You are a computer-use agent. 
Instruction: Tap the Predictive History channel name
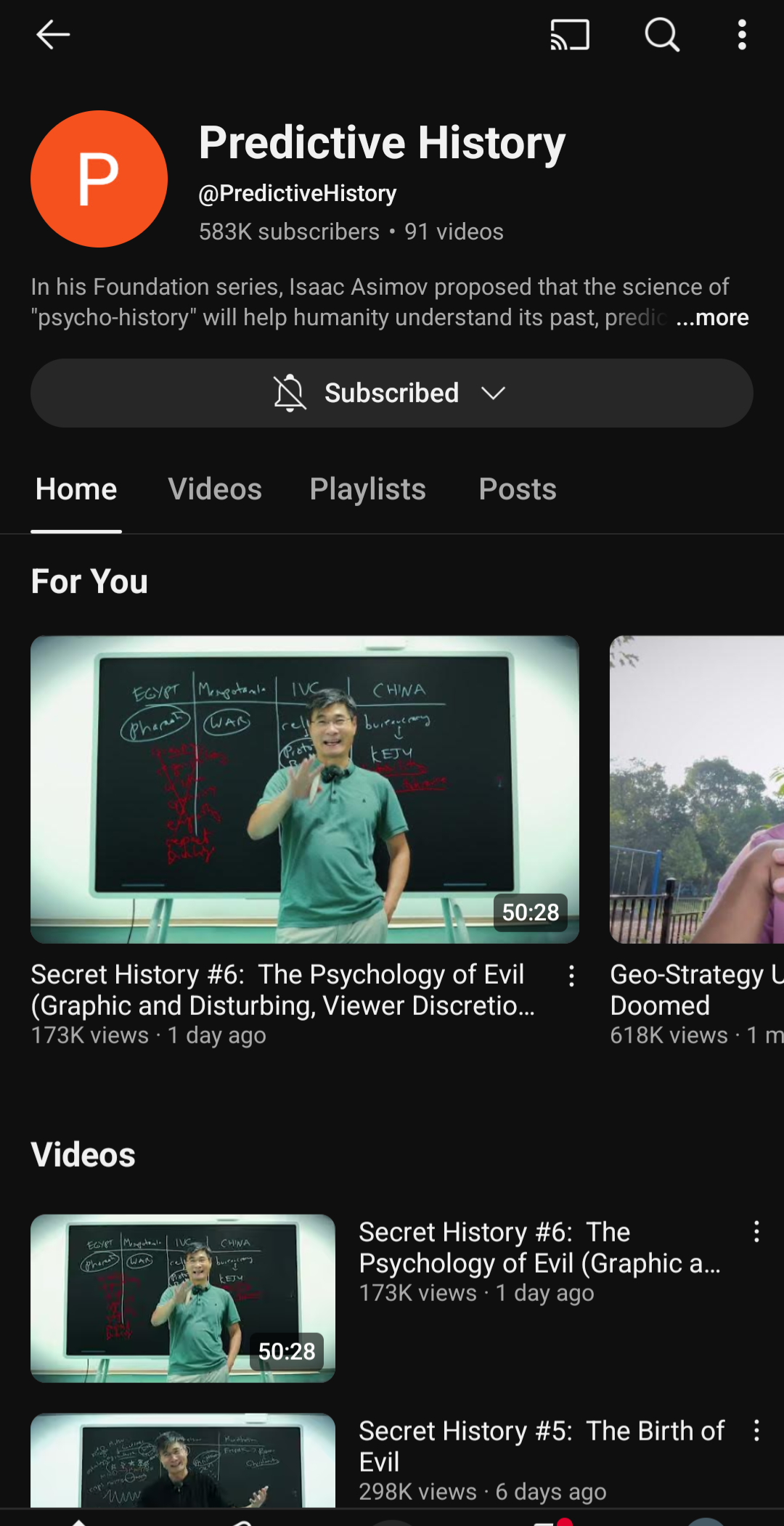tap(382, 143)
